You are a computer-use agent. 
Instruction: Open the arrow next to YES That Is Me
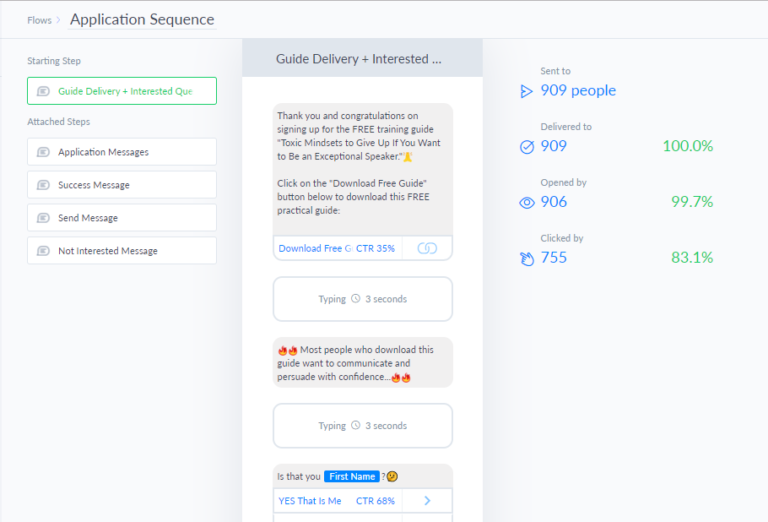pyautogui.click(x=427, y=500)
